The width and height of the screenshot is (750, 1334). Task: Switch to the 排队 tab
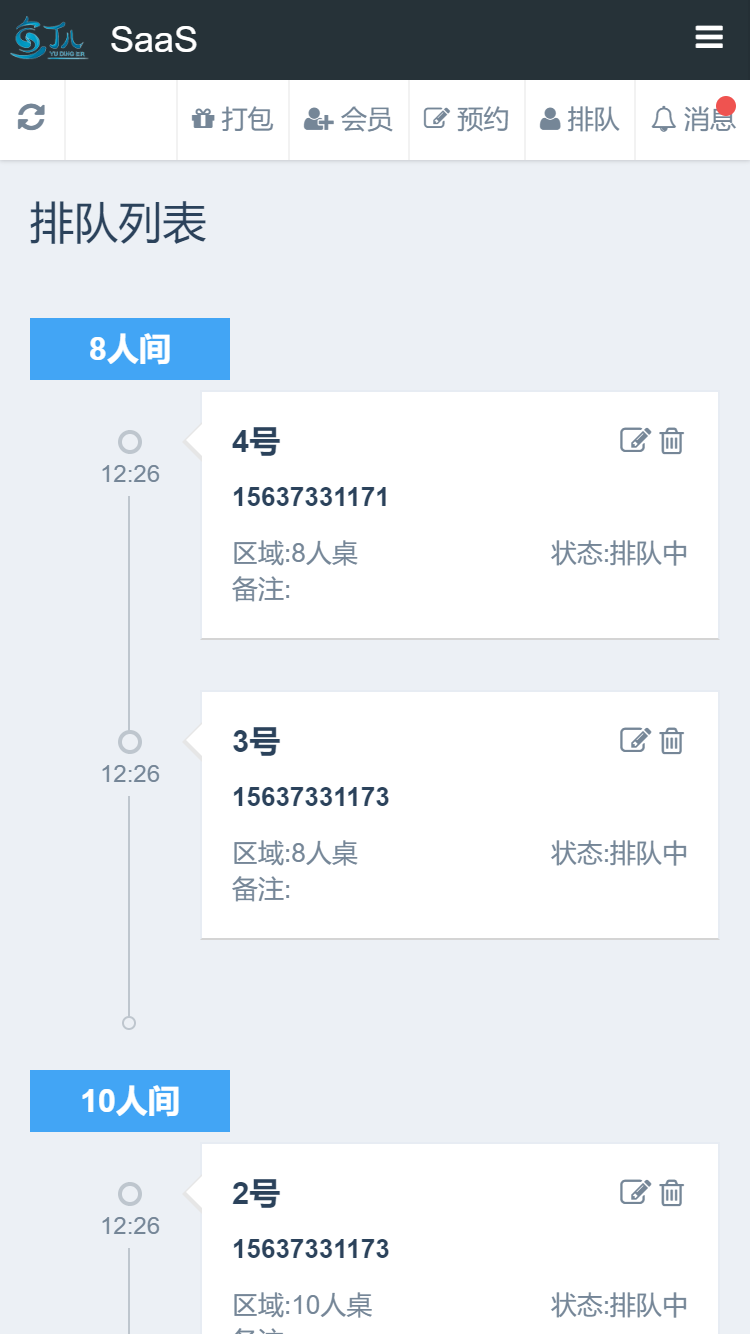point(580,120)
